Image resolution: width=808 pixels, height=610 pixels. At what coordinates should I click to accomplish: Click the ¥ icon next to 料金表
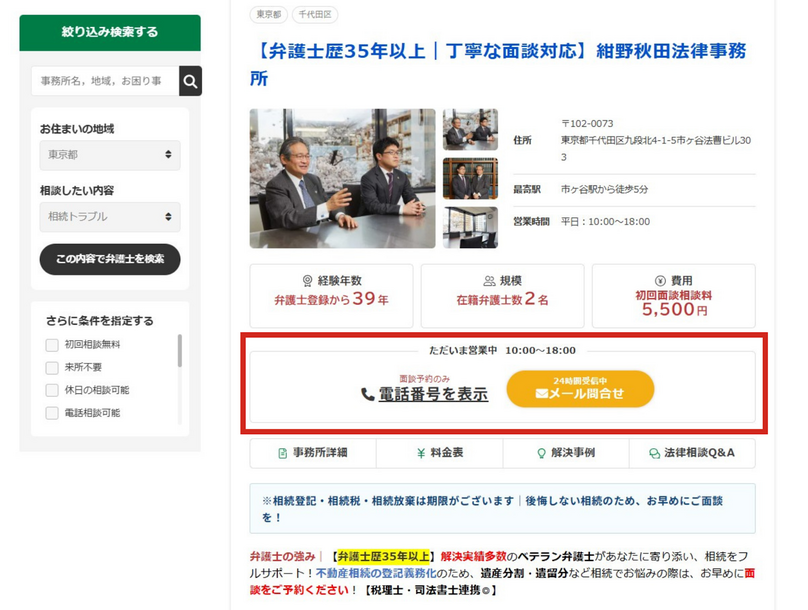pyautogui.click(x=420, y=454)
